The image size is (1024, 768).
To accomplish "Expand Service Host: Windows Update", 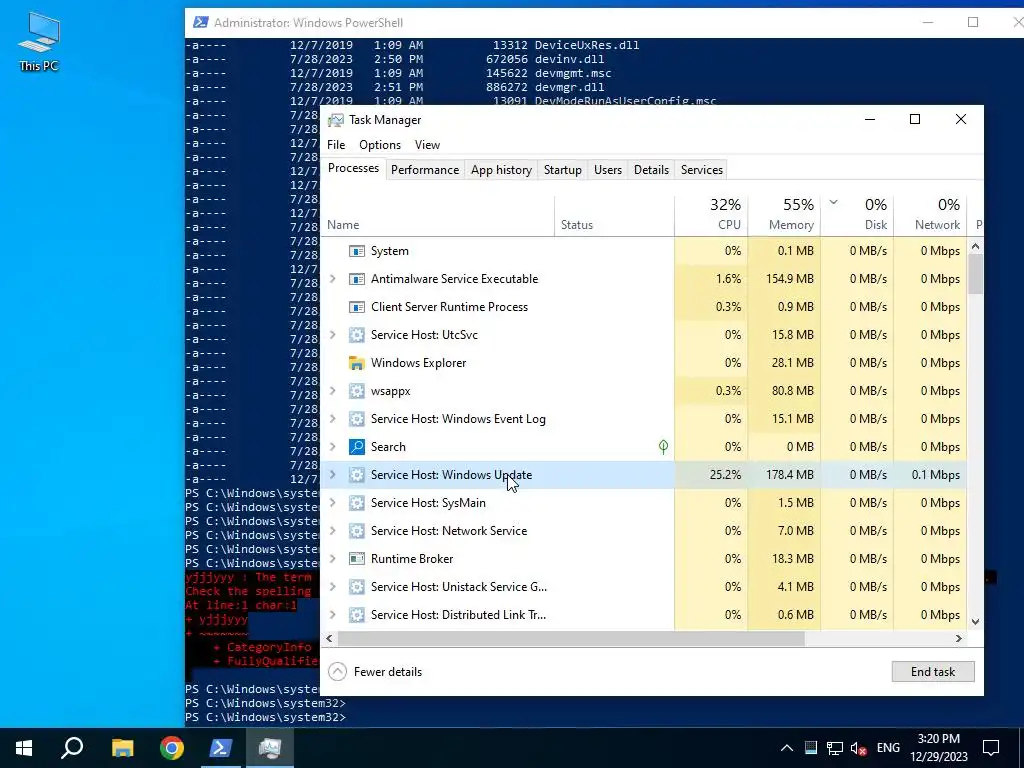I will click(332, 475).
